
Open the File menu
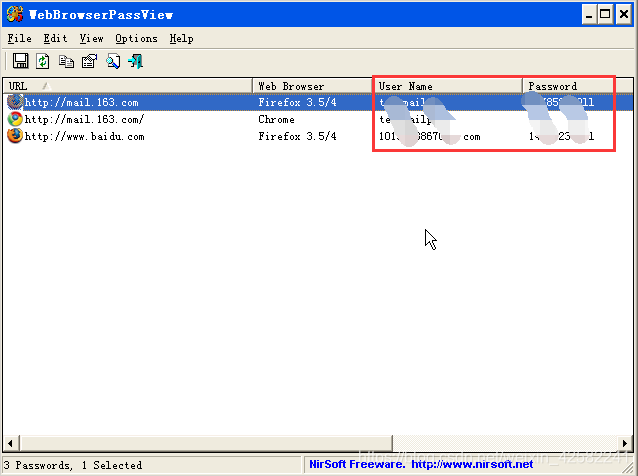(20, 39)
